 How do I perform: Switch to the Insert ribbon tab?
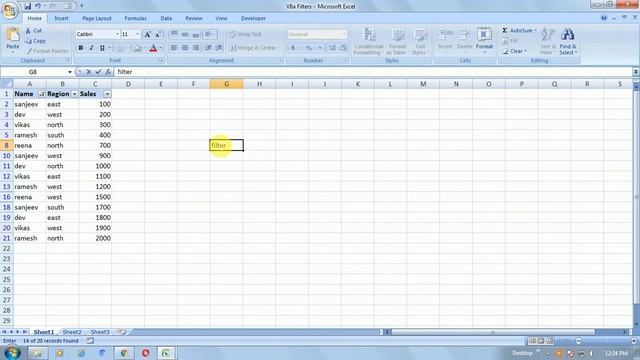click(62, 18)
